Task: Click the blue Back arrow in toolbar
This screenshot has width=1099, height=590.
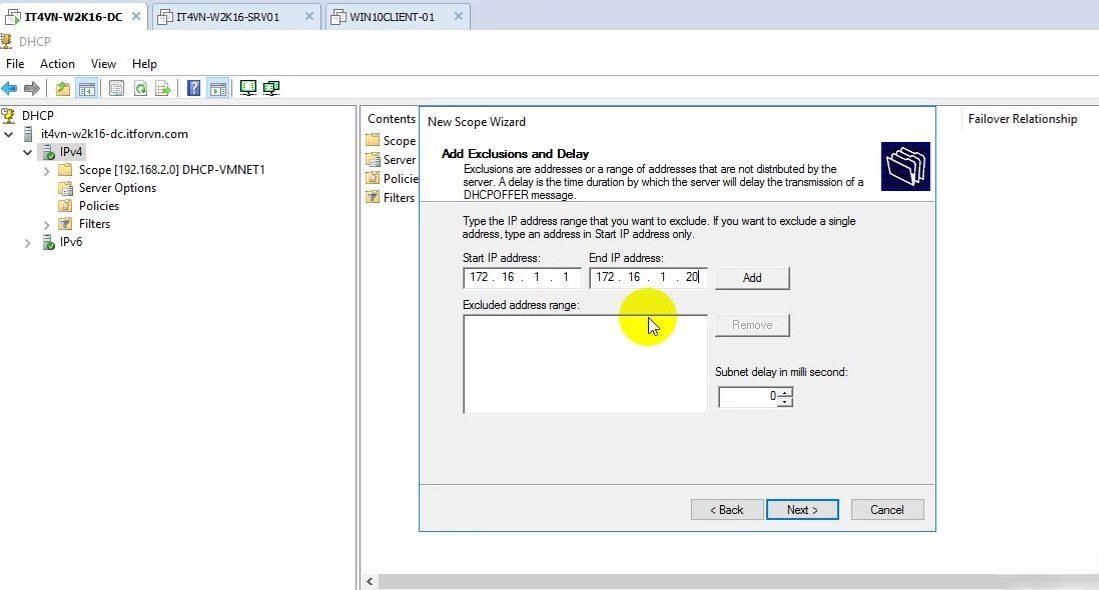Action: coord(10,88)
